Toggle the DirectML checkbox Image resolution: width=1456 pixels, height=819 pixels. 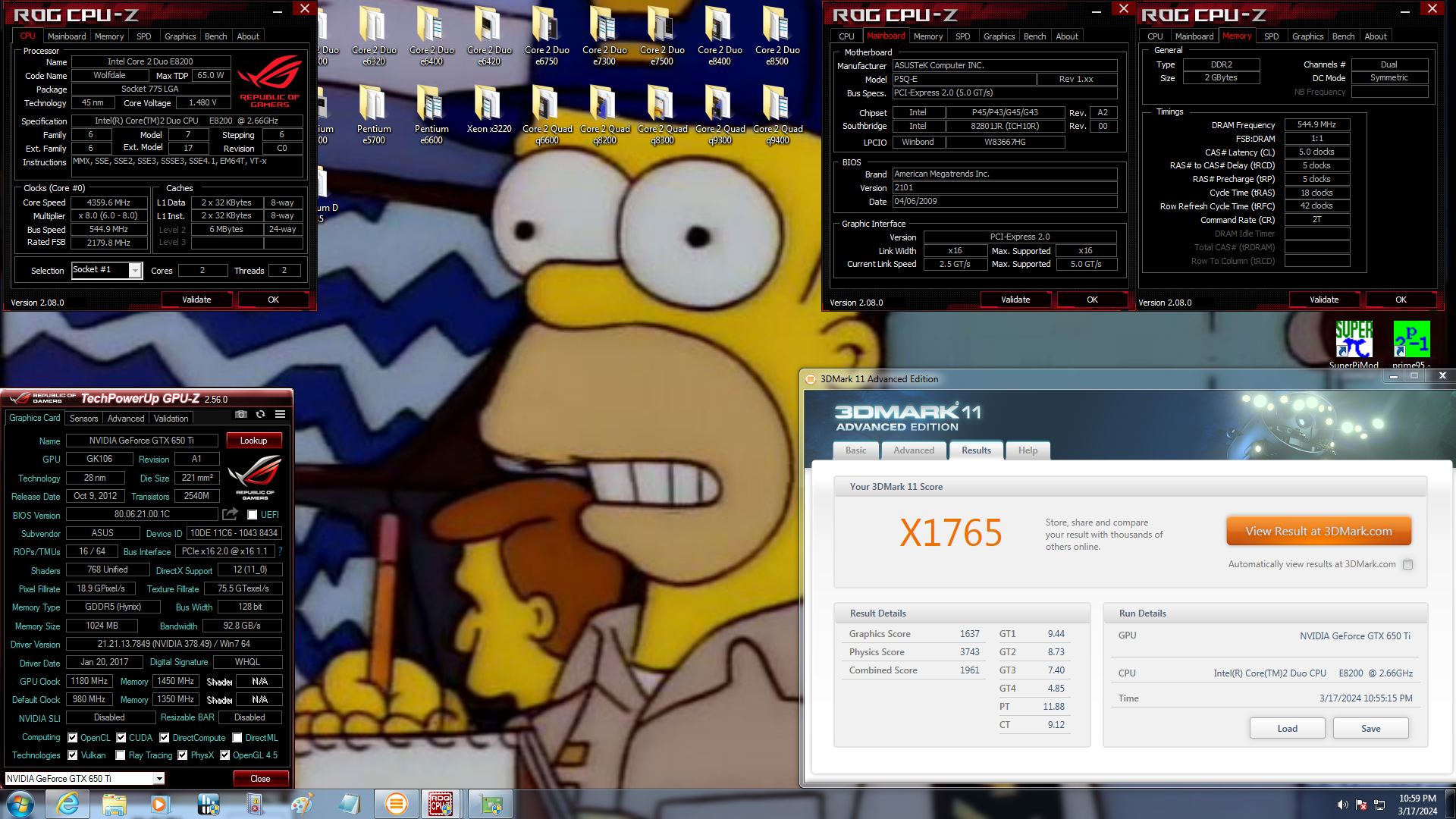click(237, 737)
